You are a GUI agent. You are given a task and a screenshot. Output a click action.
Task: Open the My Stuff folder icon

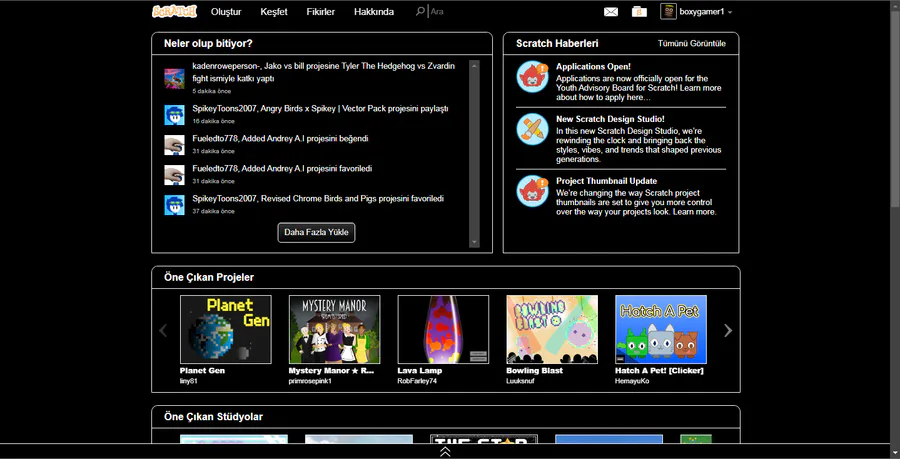pos(639,11)
